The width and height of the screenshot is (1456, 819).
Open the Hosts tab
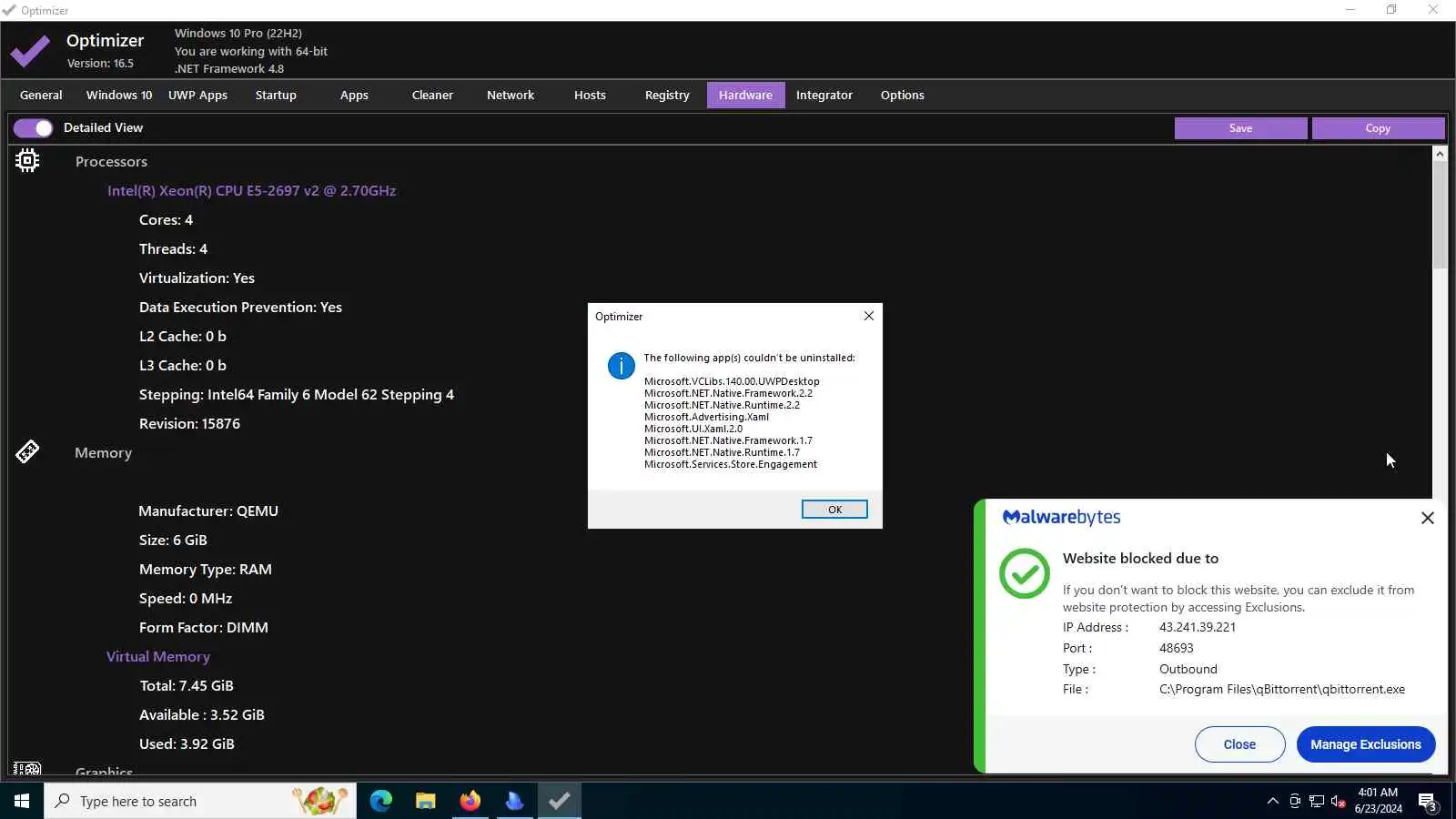click(590, 95)
